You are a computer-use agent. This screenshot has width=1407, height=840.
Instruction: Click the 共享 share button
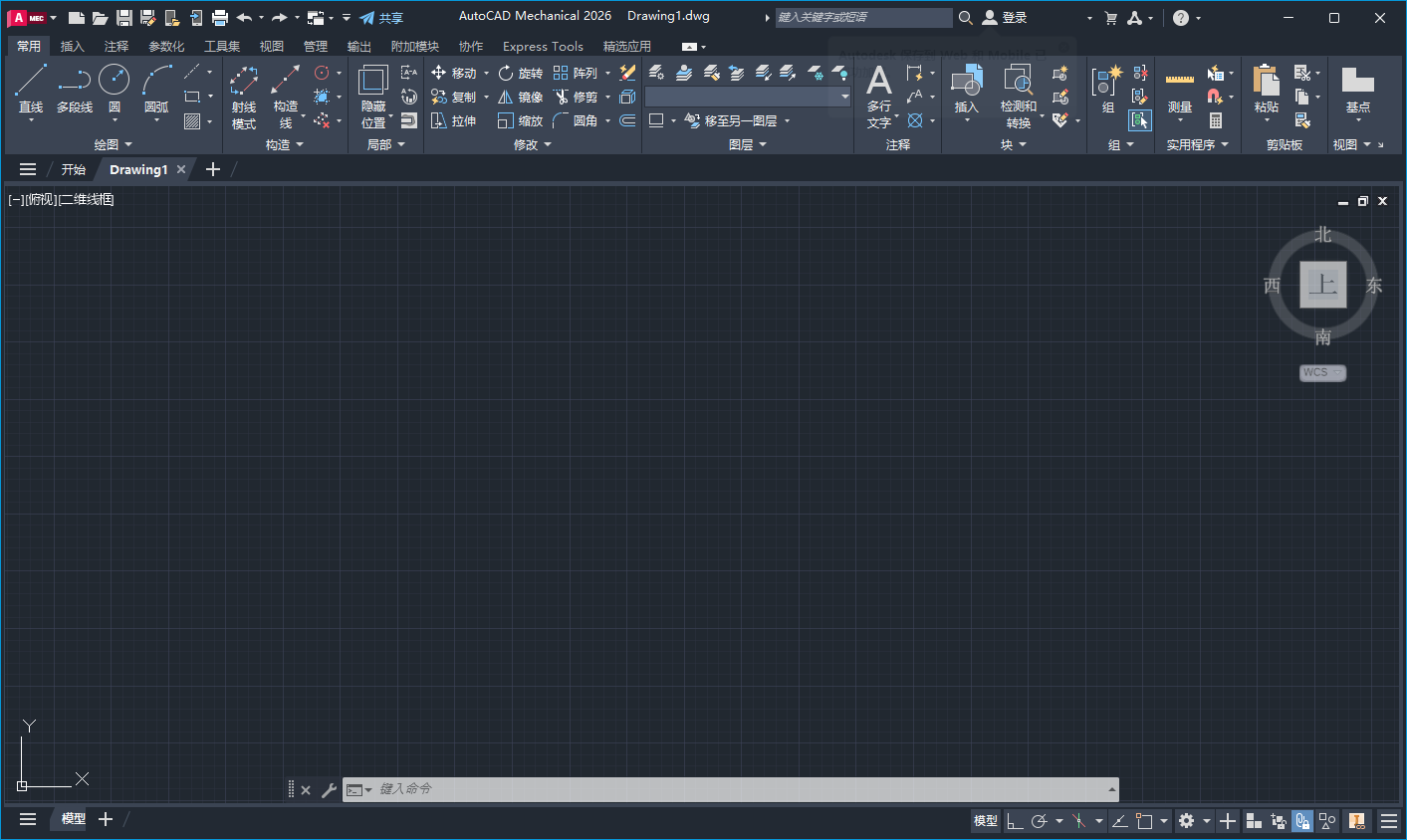381,18
